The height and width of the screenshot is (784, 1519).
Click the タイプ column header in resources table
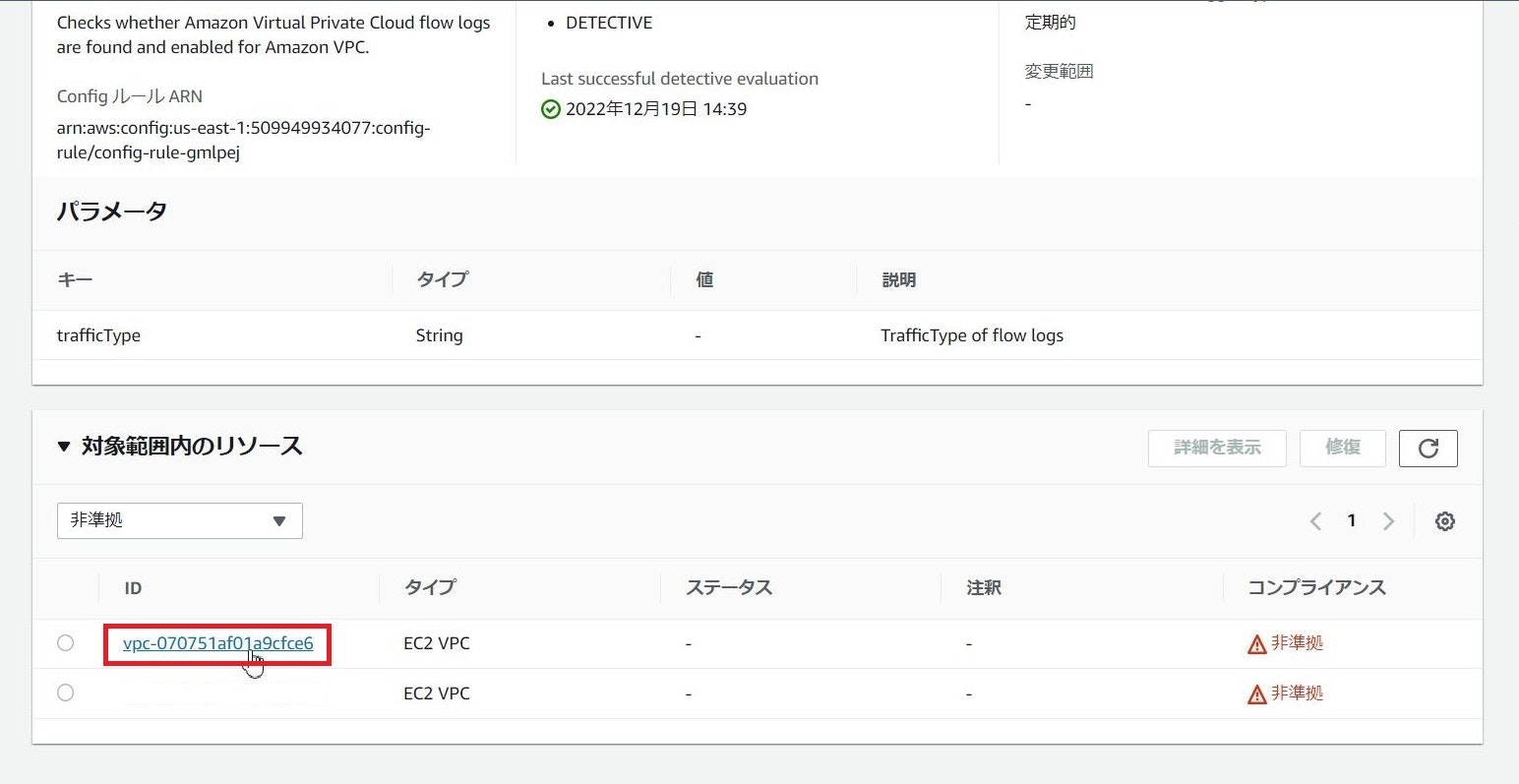430,588
